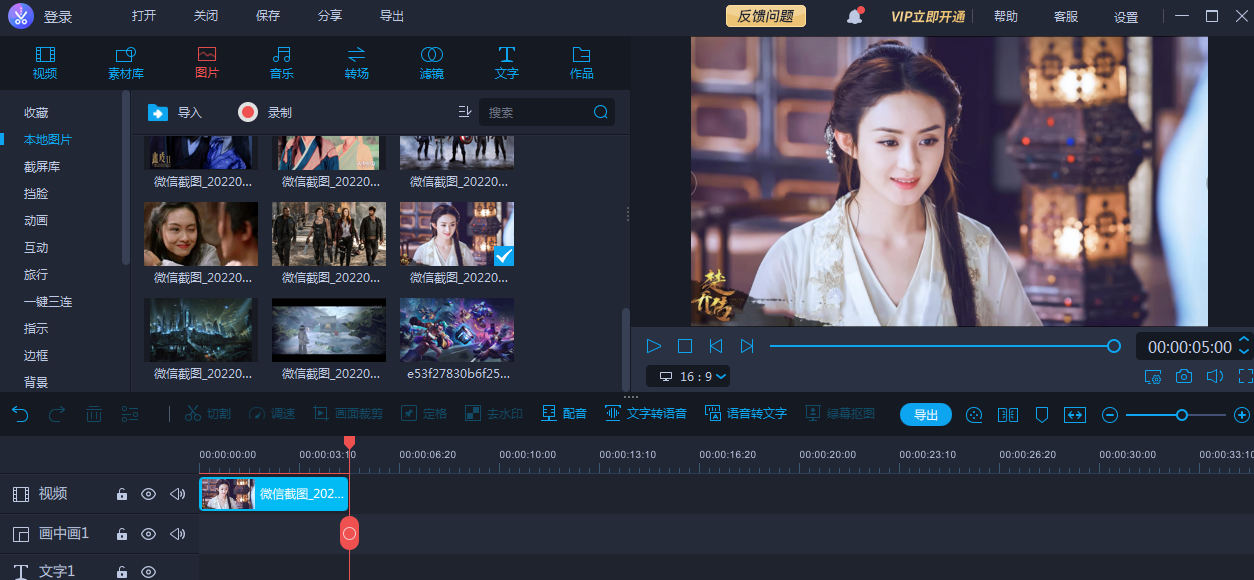Switch to the 转场 transitions tab
1254x580 pixels.
(357, 62)
